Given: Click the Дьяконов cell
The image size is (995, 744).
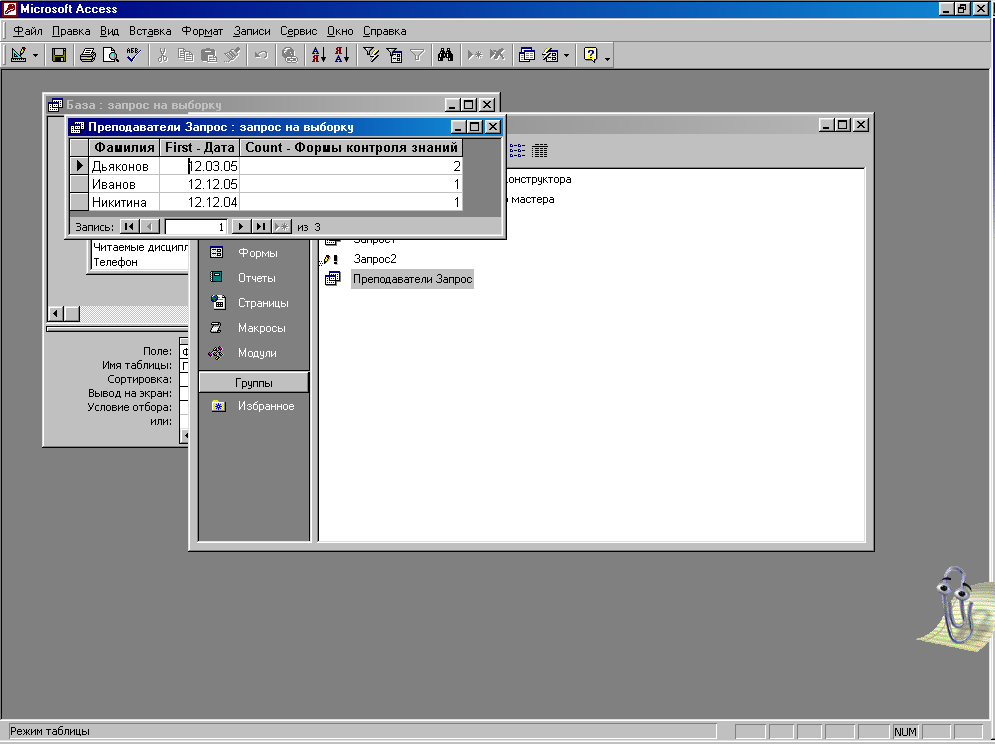Looking at the screenshot, I should (124, 166).
